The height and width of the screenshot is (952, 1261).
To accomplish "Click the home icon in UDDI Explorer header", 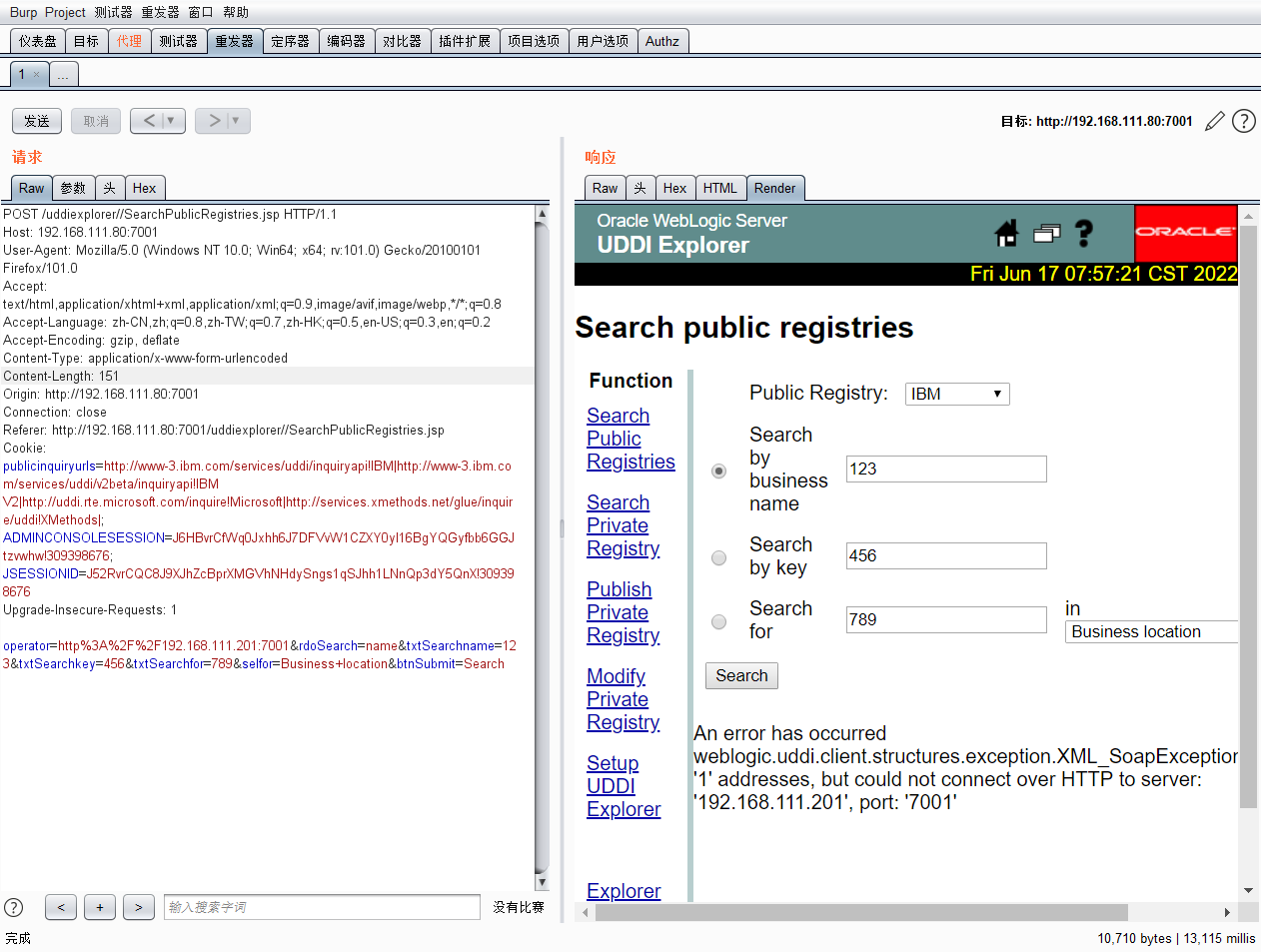I will pos(1006,234).
